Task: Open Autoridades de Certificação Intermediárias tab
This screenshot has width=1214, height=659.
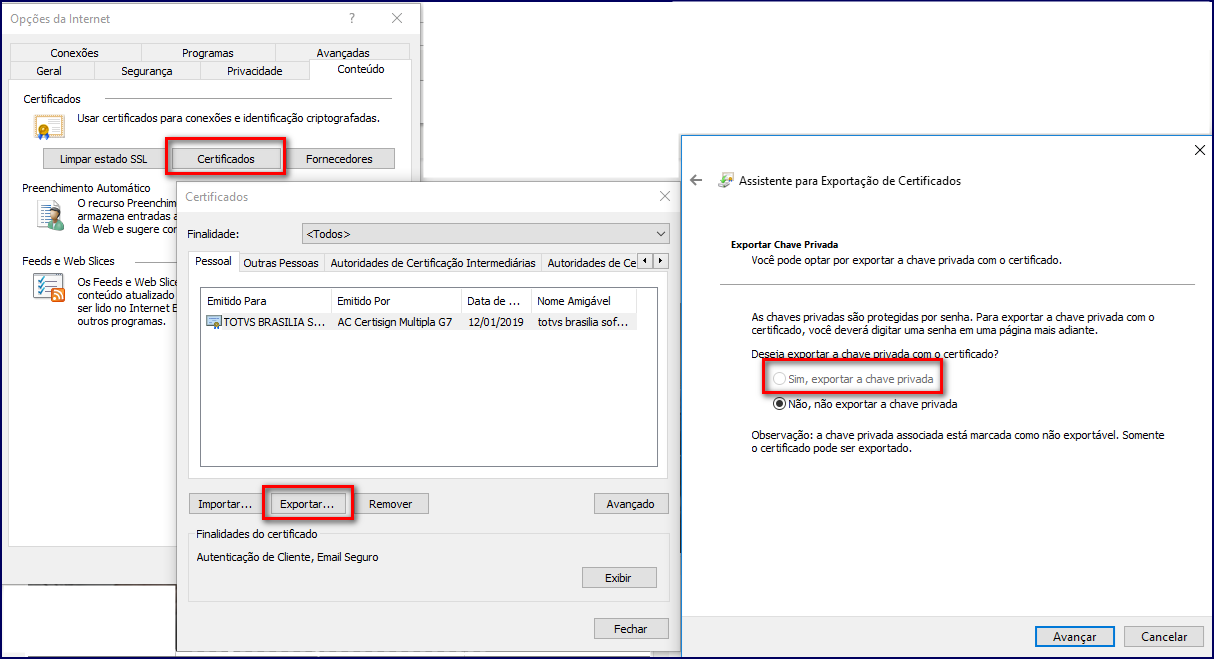Action: [x=433, y=263]
